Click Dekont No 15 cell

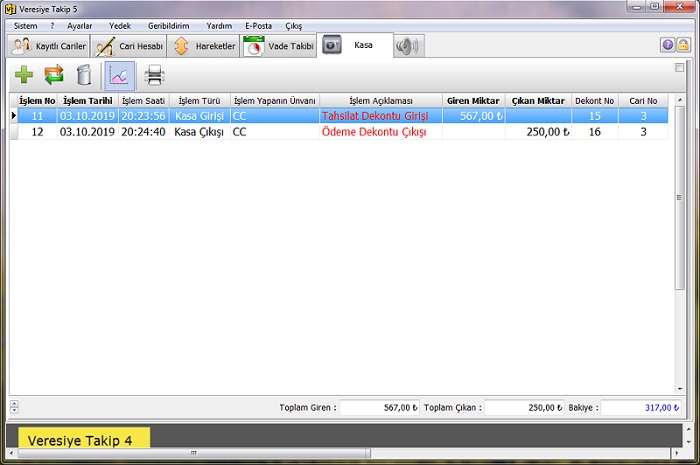click(595, 116)
